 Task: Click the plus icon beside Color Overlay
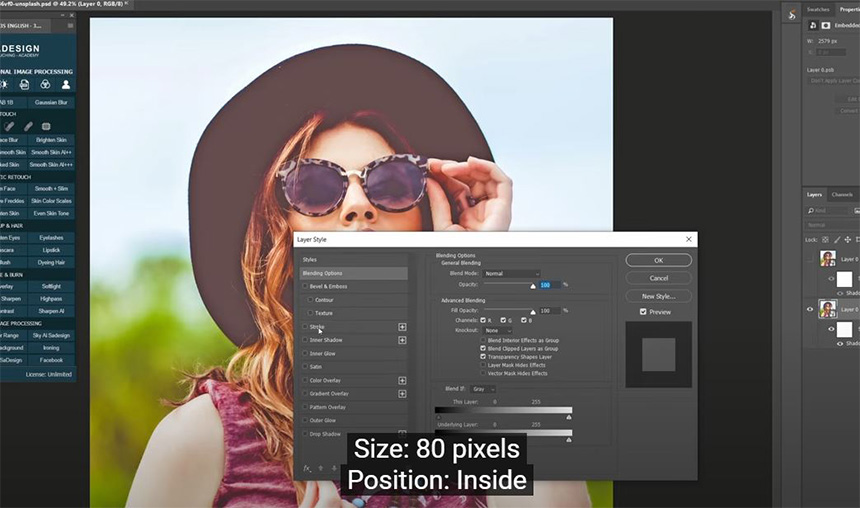(x=403, y=380)
